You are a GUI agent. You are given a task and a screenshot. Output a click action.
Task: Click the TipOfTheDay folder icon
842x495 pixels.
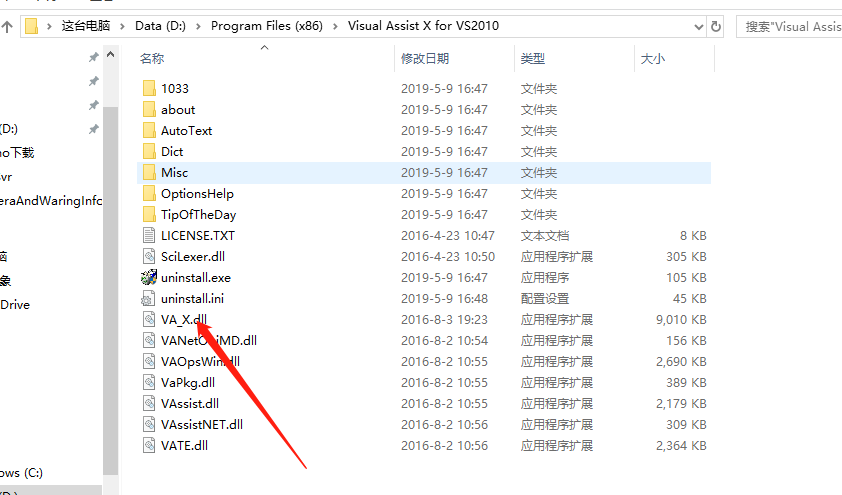coord(149,214)
